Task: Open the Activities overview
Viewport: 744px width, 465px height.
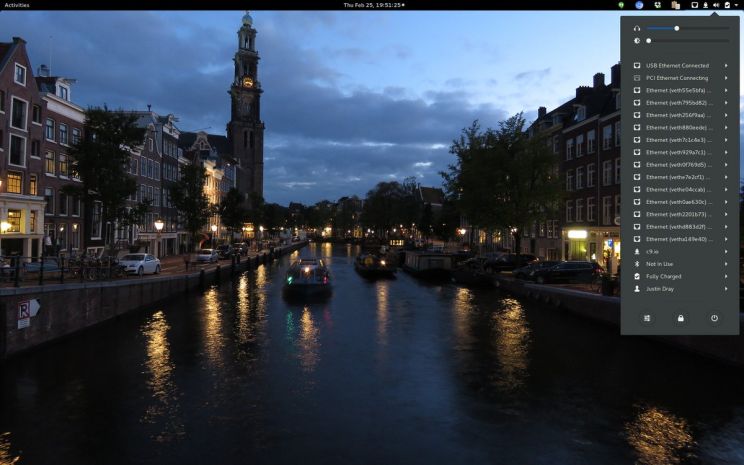Action: 17,5
